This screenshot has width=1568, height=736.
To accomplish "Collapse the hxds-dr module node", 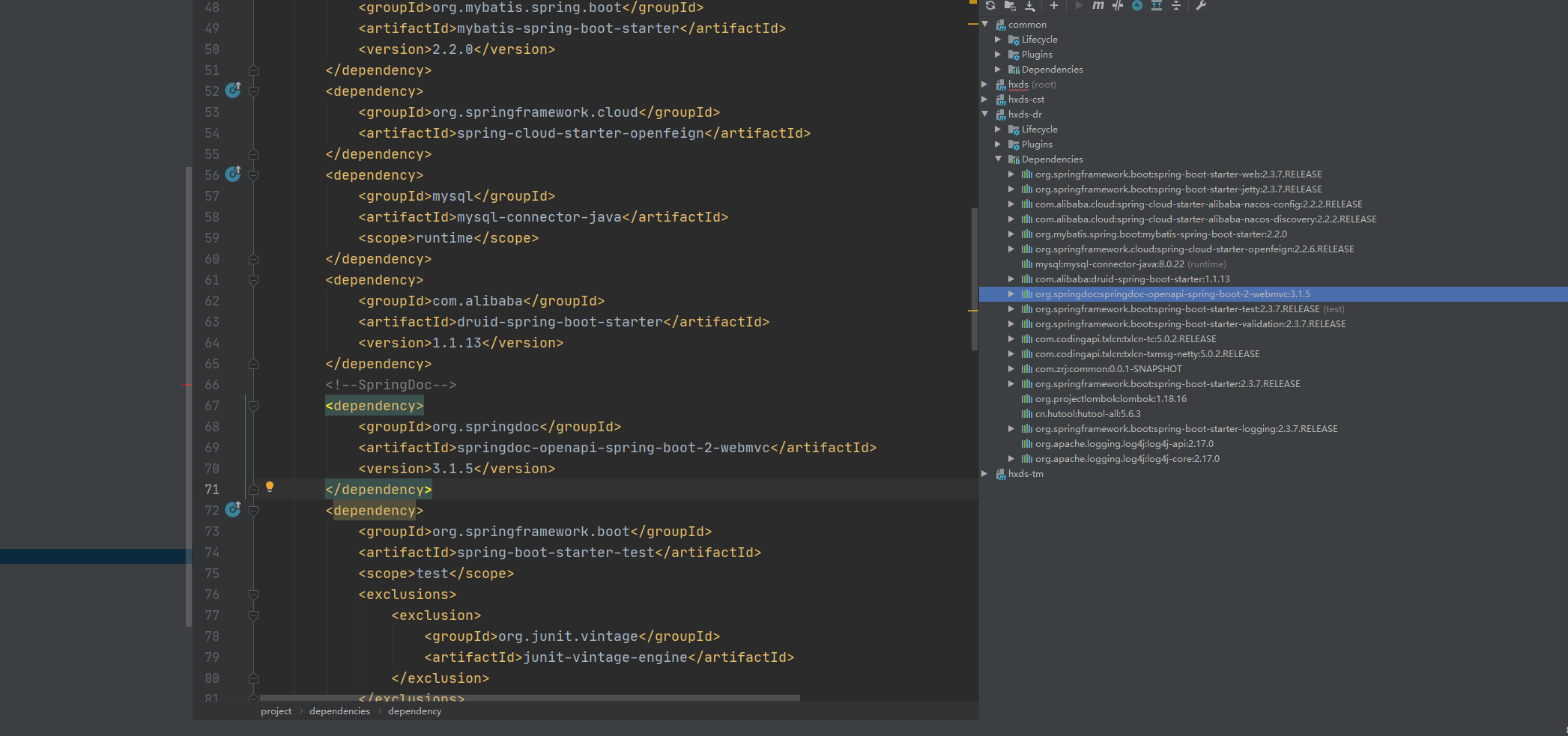I will tap(985, 115).
